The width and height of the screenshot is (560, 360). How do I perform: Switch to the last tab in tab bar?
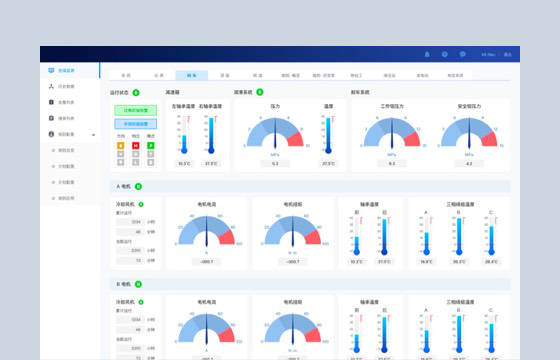click(455, 75)
